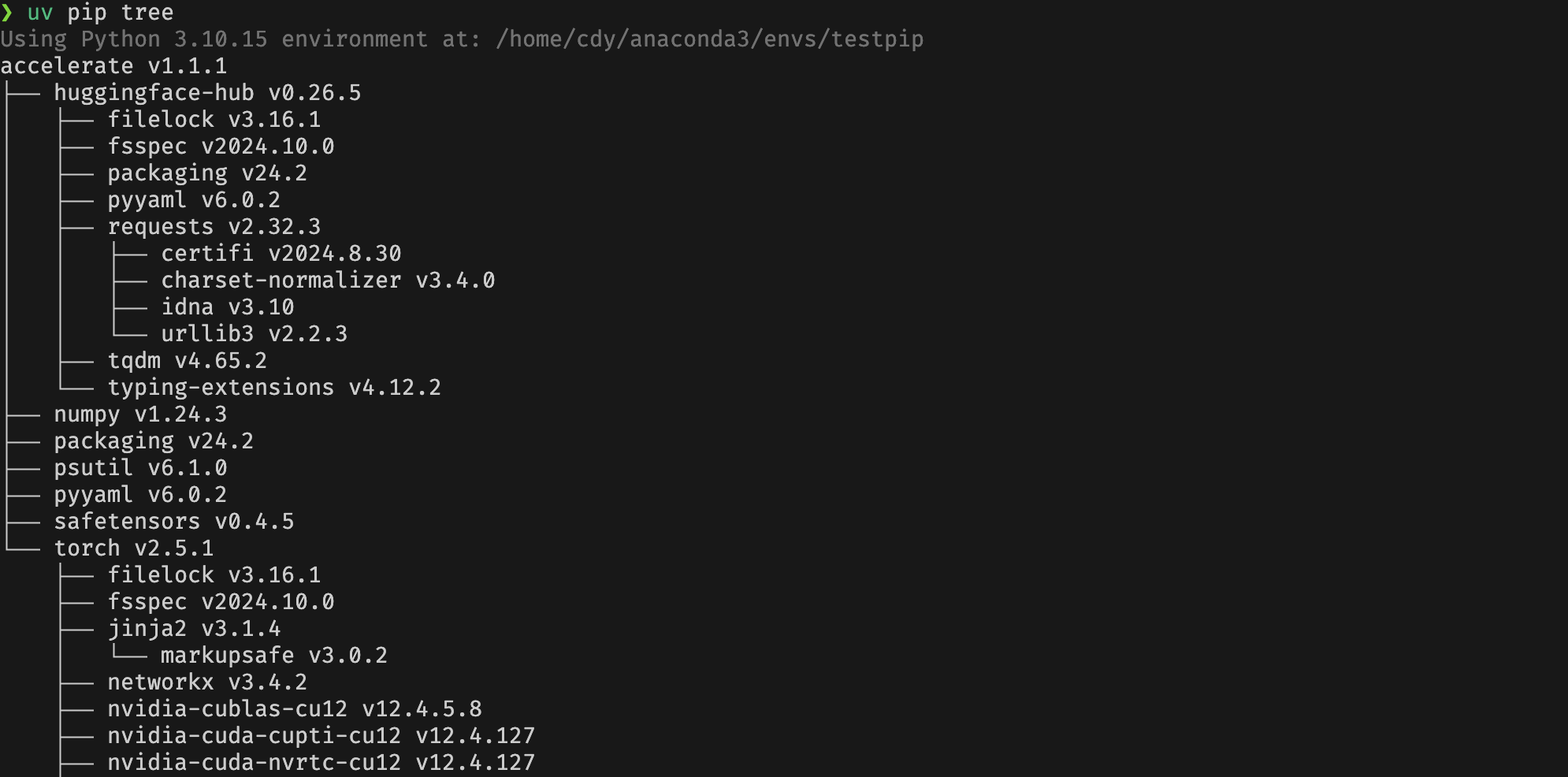Click the green prompt chevron symbol

point(7,13)
